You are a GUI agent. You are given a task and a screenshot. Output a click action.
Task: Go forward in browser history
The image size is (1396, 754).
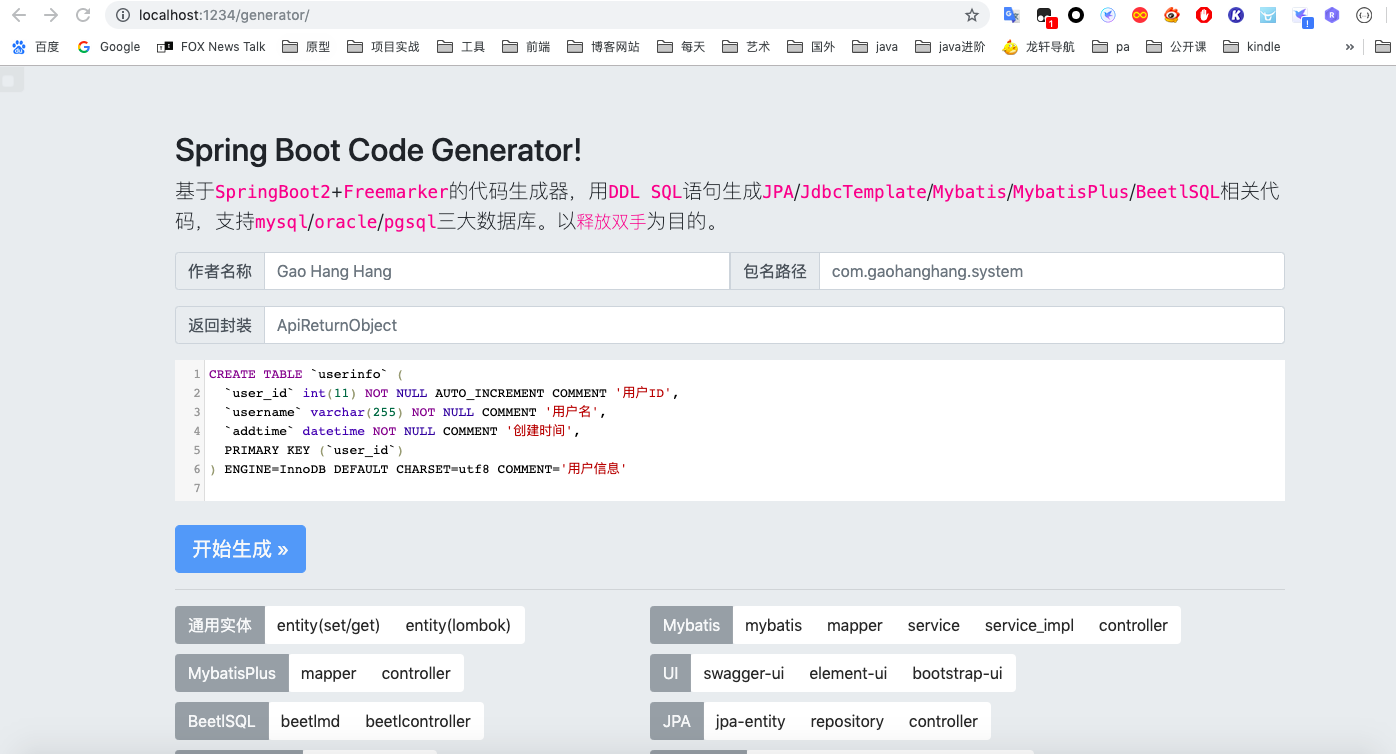pos(51,15)
